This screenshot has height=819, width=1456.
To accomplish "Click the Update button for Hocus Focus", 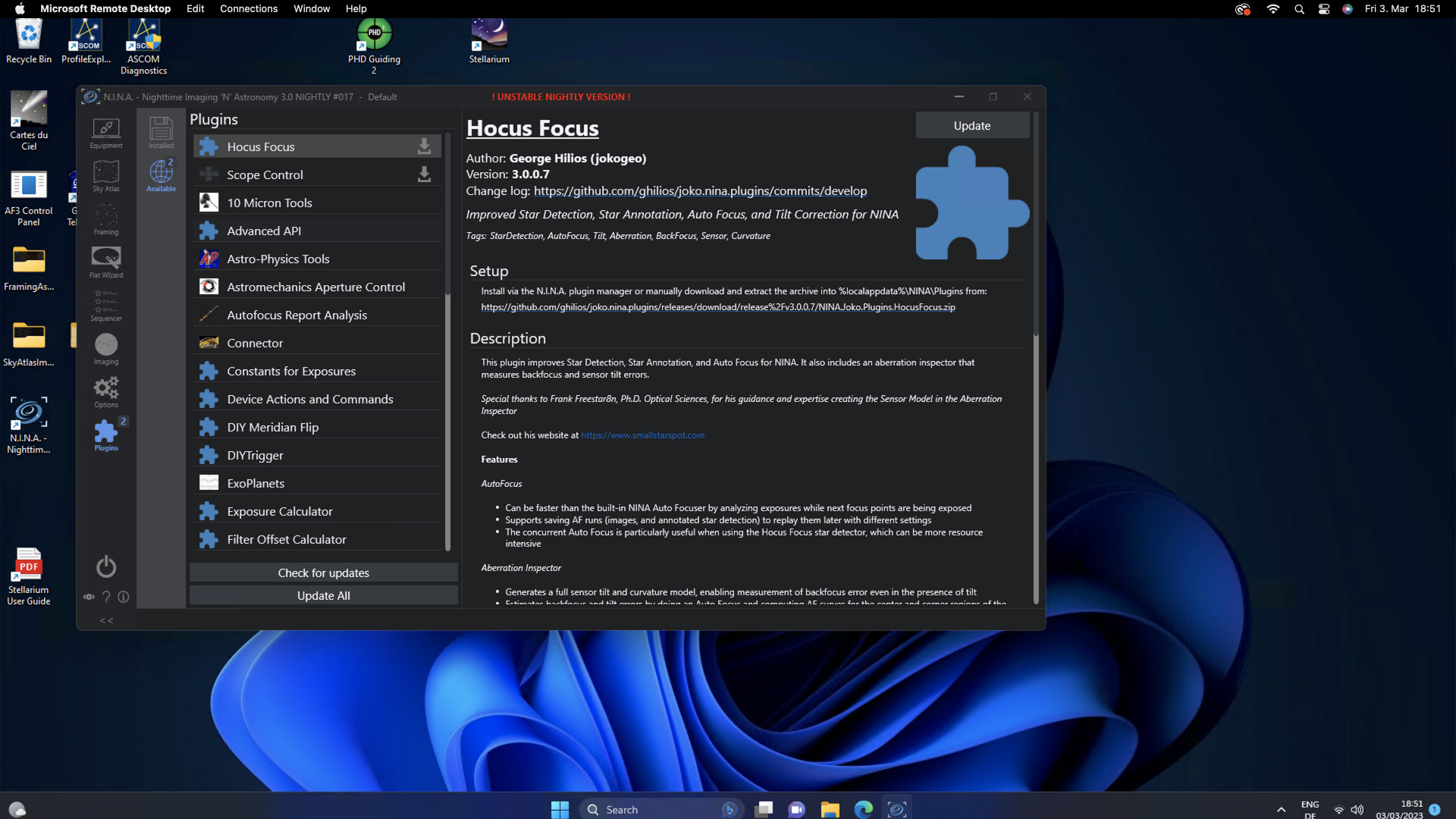I will (x=972, y=125).
